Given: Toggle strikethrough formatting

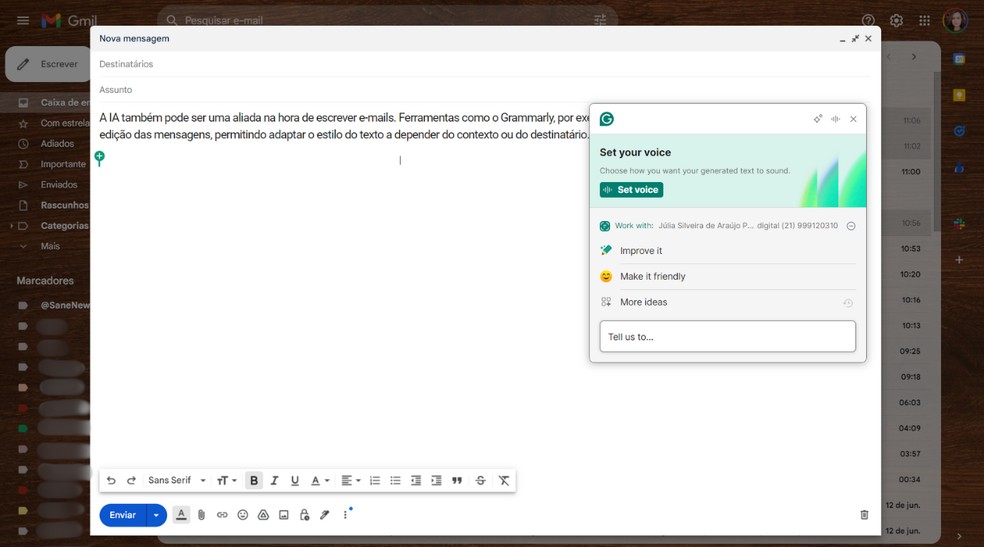Looking at the screenshot, I should (x=480, y=481).
